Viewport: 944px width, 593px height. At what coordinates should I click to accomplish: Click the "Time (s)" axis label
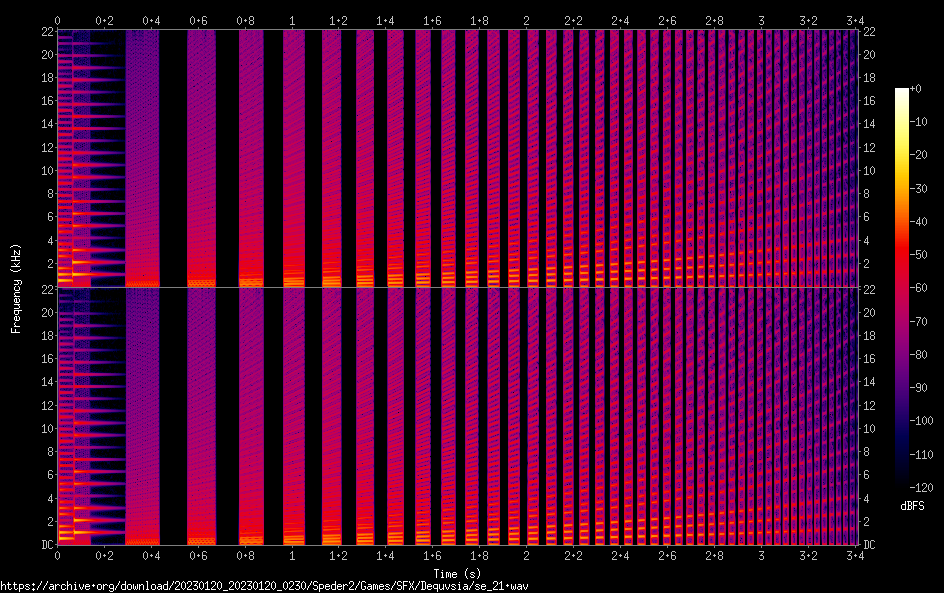pos(456,573)
